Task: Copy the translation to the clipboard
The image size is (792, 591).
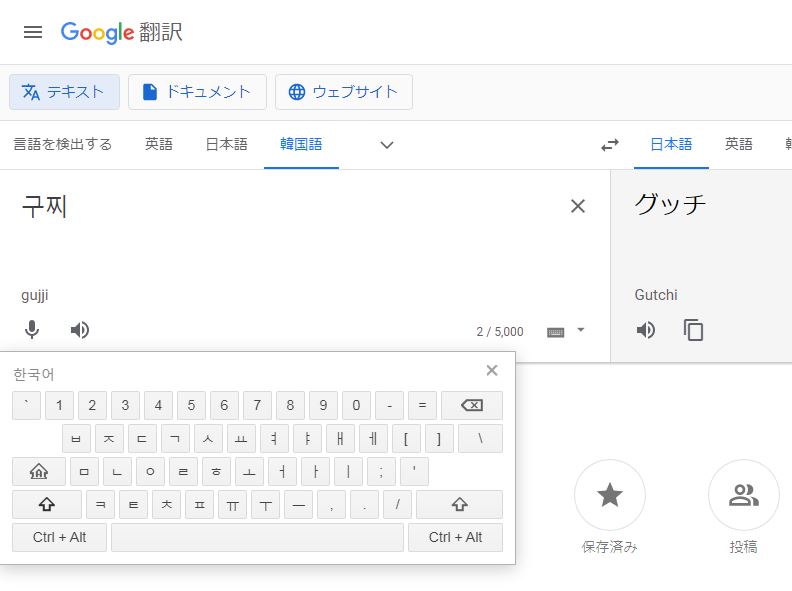Action: click(693, 330)
